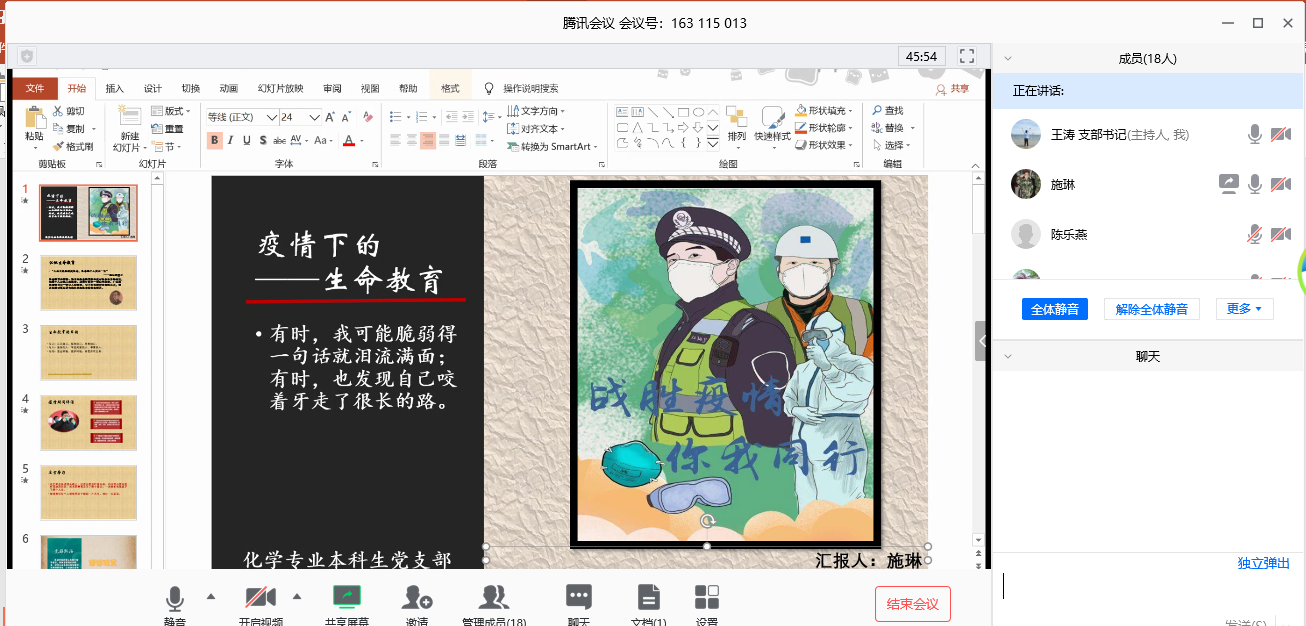Open Text Direction (文字方向) dropdown

537,111
